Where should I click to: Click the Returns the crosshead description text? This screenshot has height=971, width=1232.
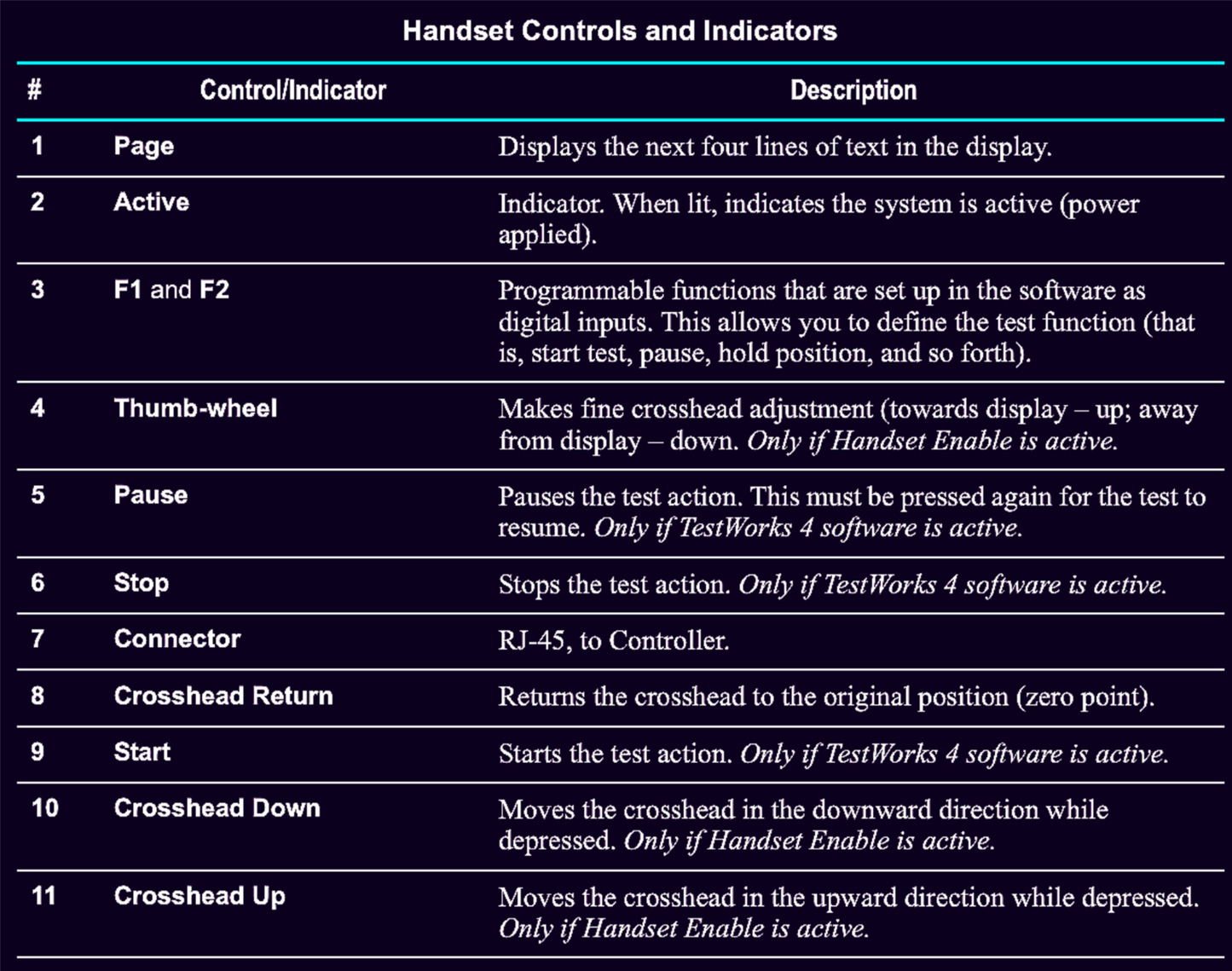825,696
